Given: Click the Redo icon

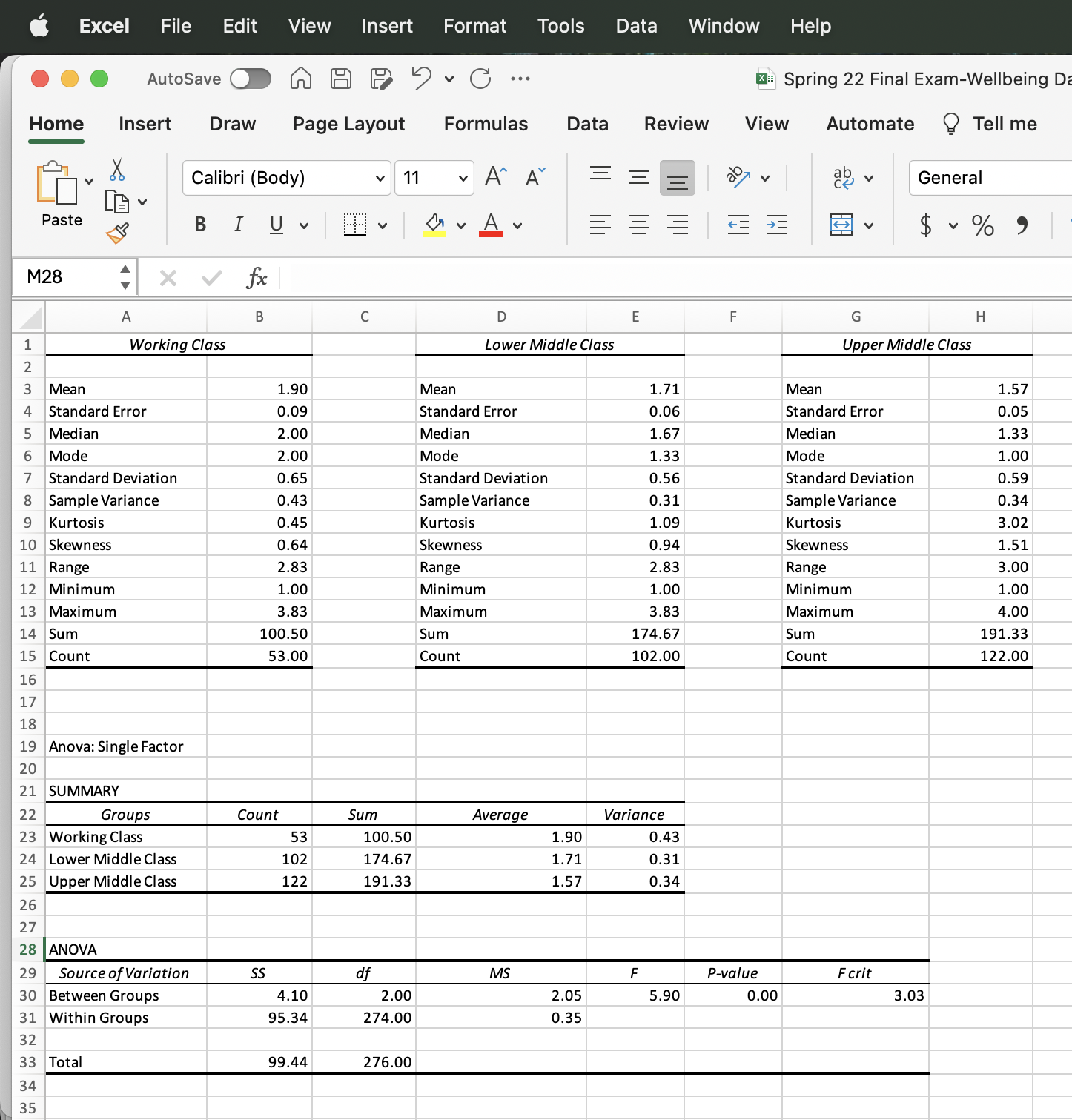Looking at the screenshot, I should (480, 78).
